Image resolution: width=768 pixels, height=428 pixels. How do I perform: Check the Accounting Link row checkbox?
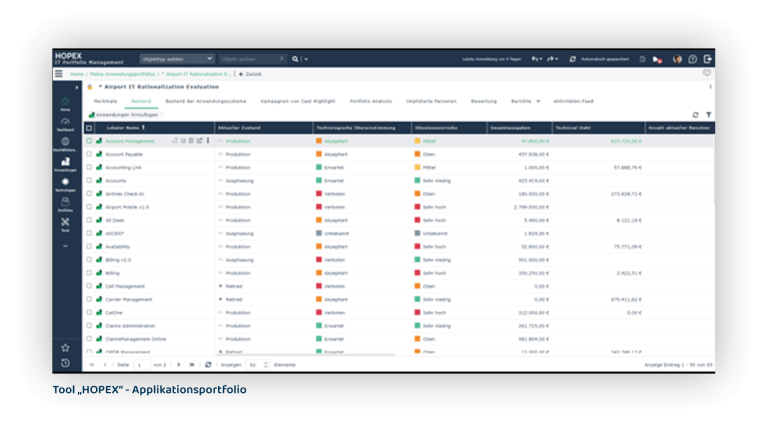tap(89, 167)
